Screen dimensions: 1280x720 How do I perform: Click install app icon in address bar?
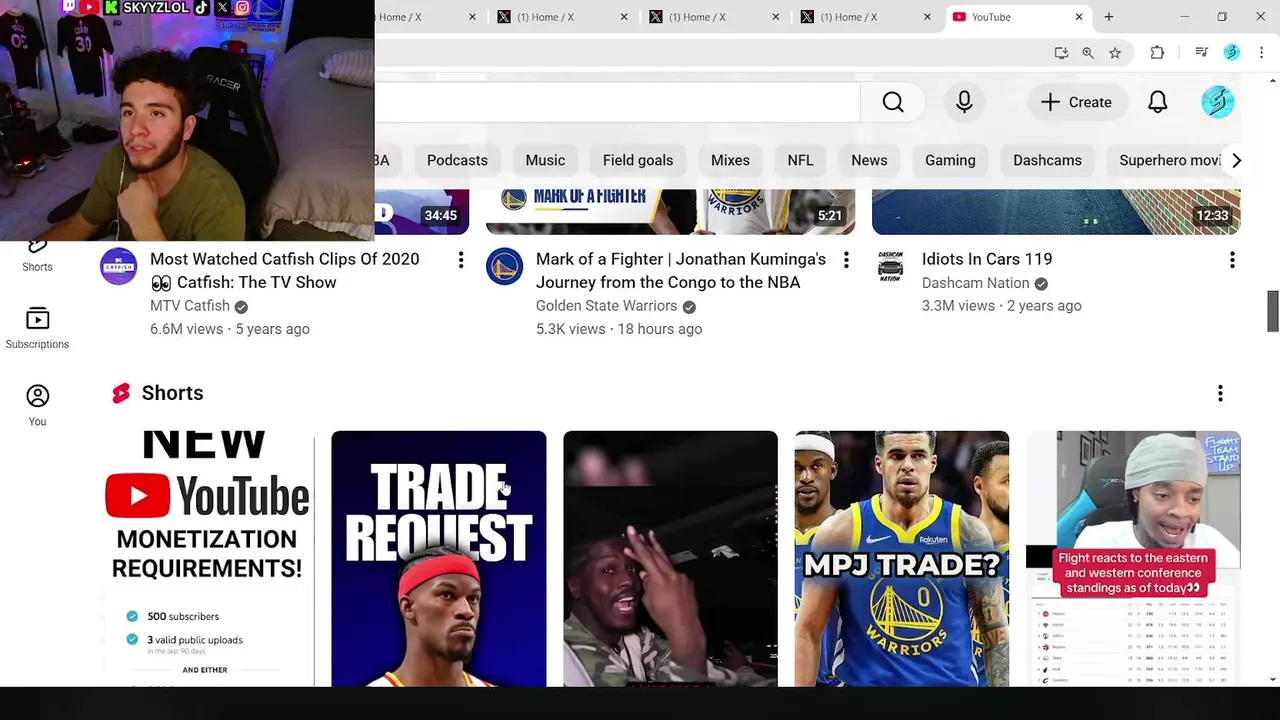coord(1061,53)
